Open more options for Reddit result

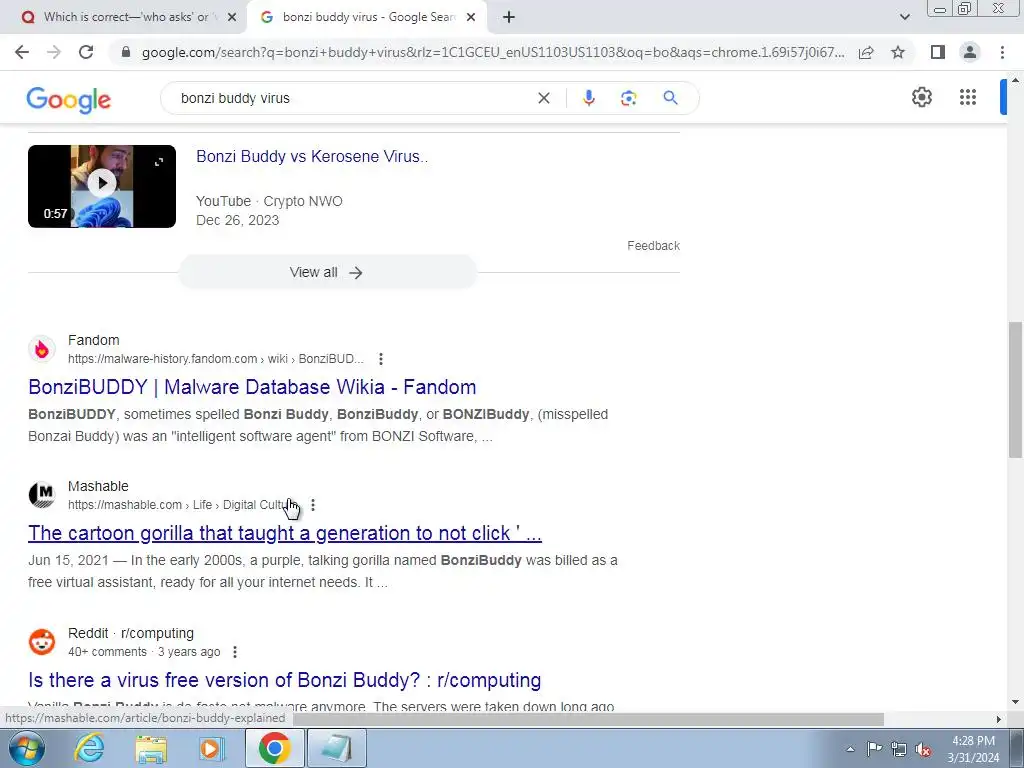[234, 652]
